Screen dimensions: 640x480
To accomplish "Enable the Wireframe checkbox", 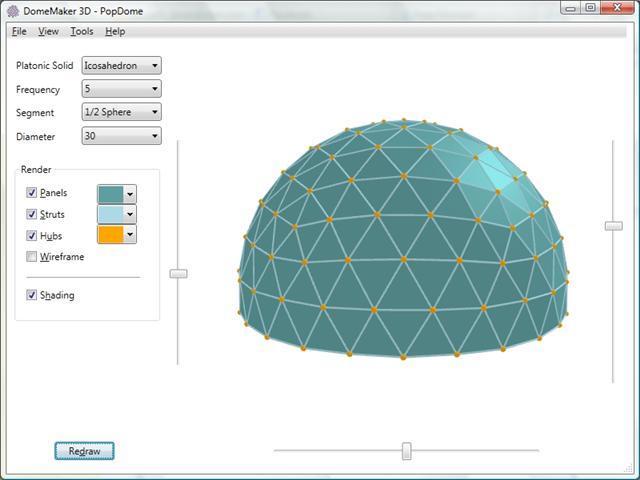I will tap(31, 257).
